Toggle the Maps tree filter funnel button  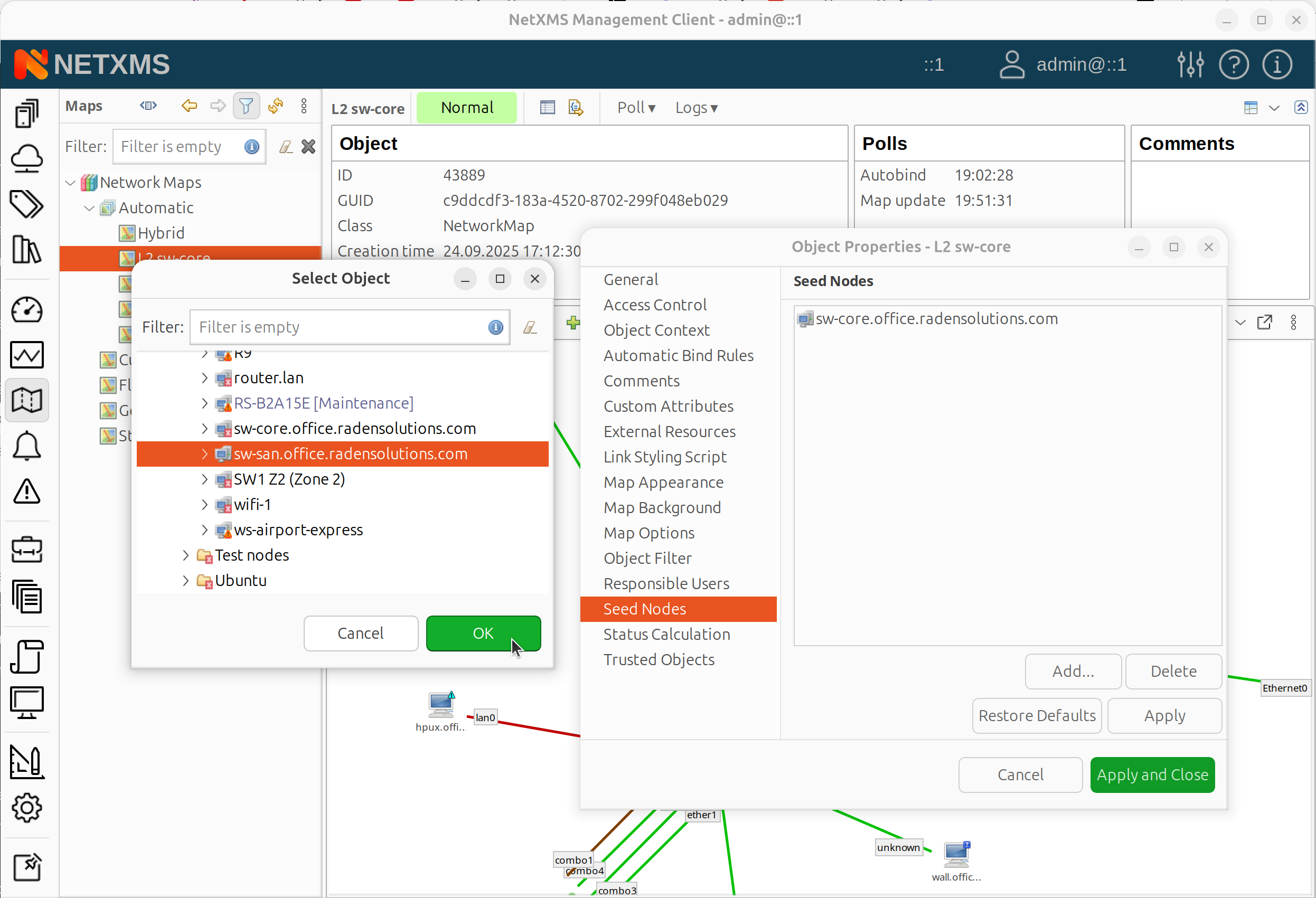point(246,106)
